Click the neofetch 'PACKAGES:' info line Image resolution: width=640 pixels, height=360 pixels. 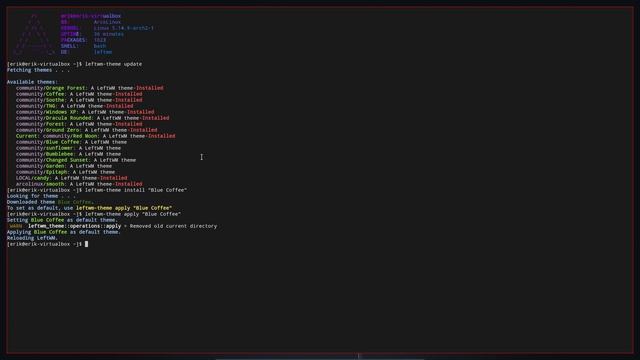tap(83, 40)
